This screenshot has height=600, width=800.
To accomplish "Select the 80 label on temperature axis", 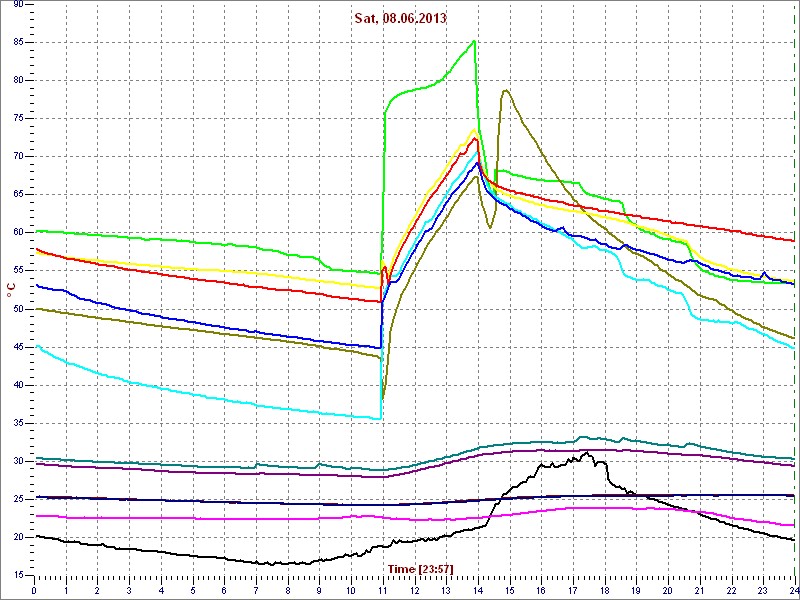I will [x=17, y=81].
